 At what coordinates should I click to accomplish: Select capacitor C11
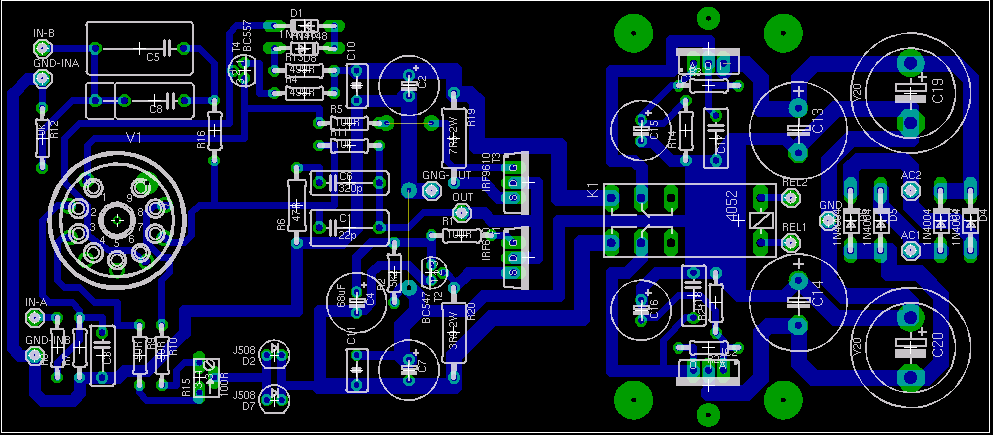(356, 369)
